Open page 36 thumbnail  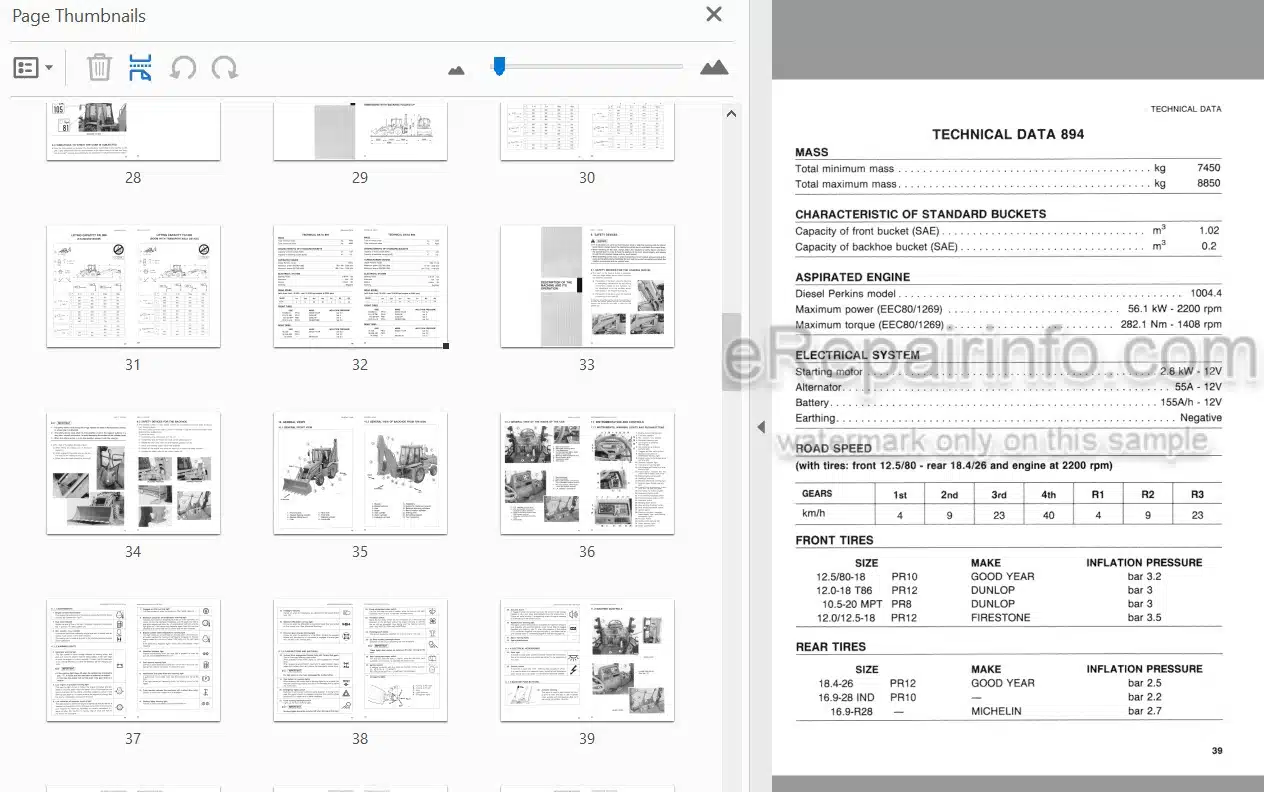[587, 473]
